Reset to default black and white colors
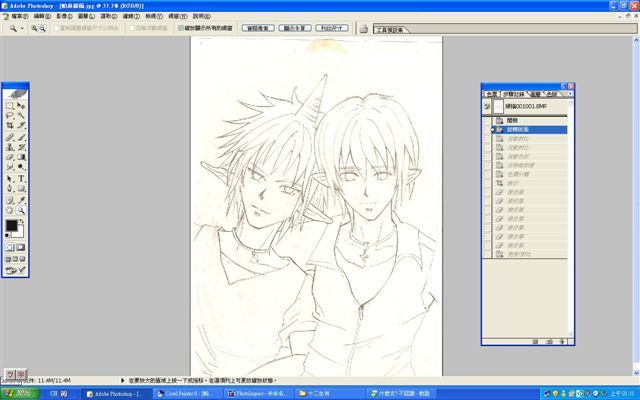Screen dimensions: 640x400 (x=7, y=236)
